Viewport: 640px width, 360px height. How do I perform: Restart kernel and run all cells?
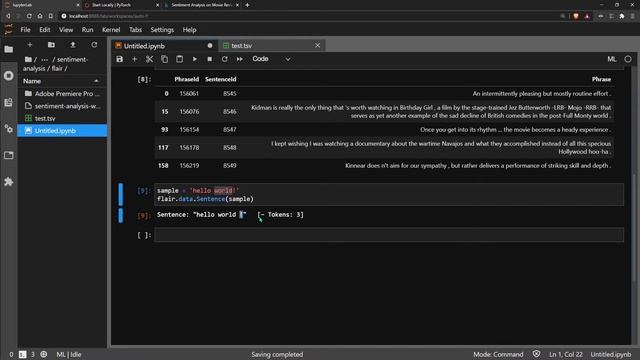point(240,59)
